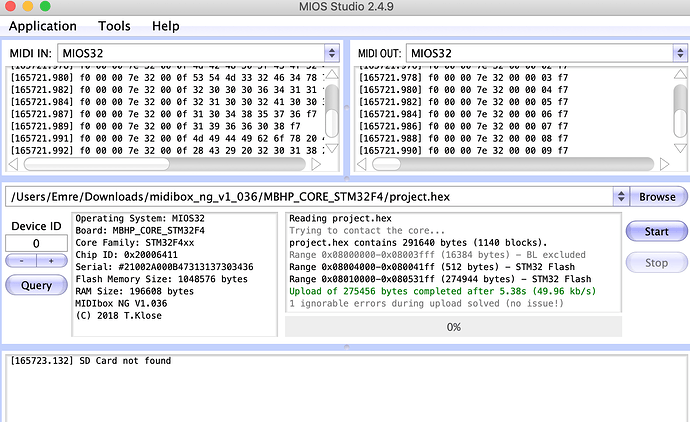Query the core device information
Viewport: 690px width, 422px height.
point(37,285)
